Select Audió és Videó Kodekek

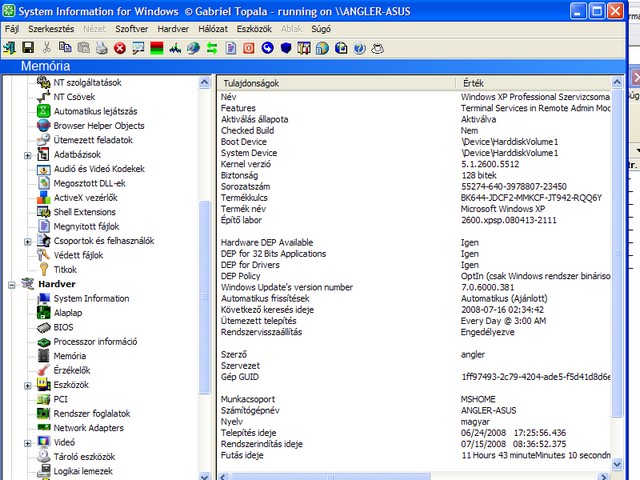coord(99,169)
